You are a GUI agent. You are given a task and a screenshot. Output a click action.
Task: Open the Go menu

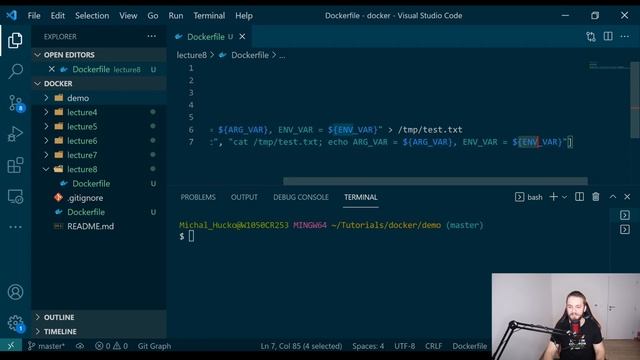[153, 16]
